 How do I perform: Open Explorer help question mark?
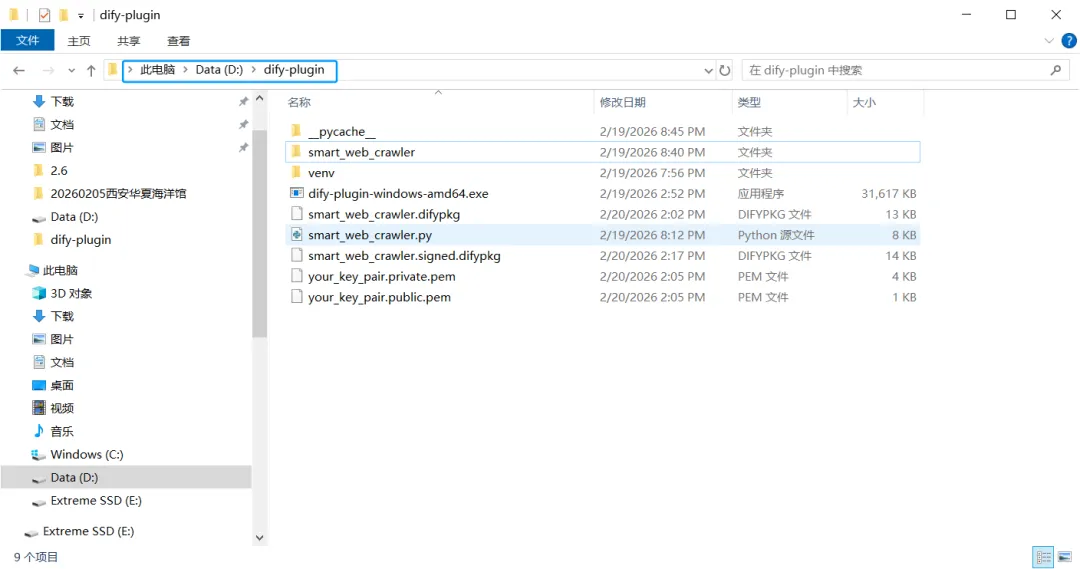(x=1068, y=41)
